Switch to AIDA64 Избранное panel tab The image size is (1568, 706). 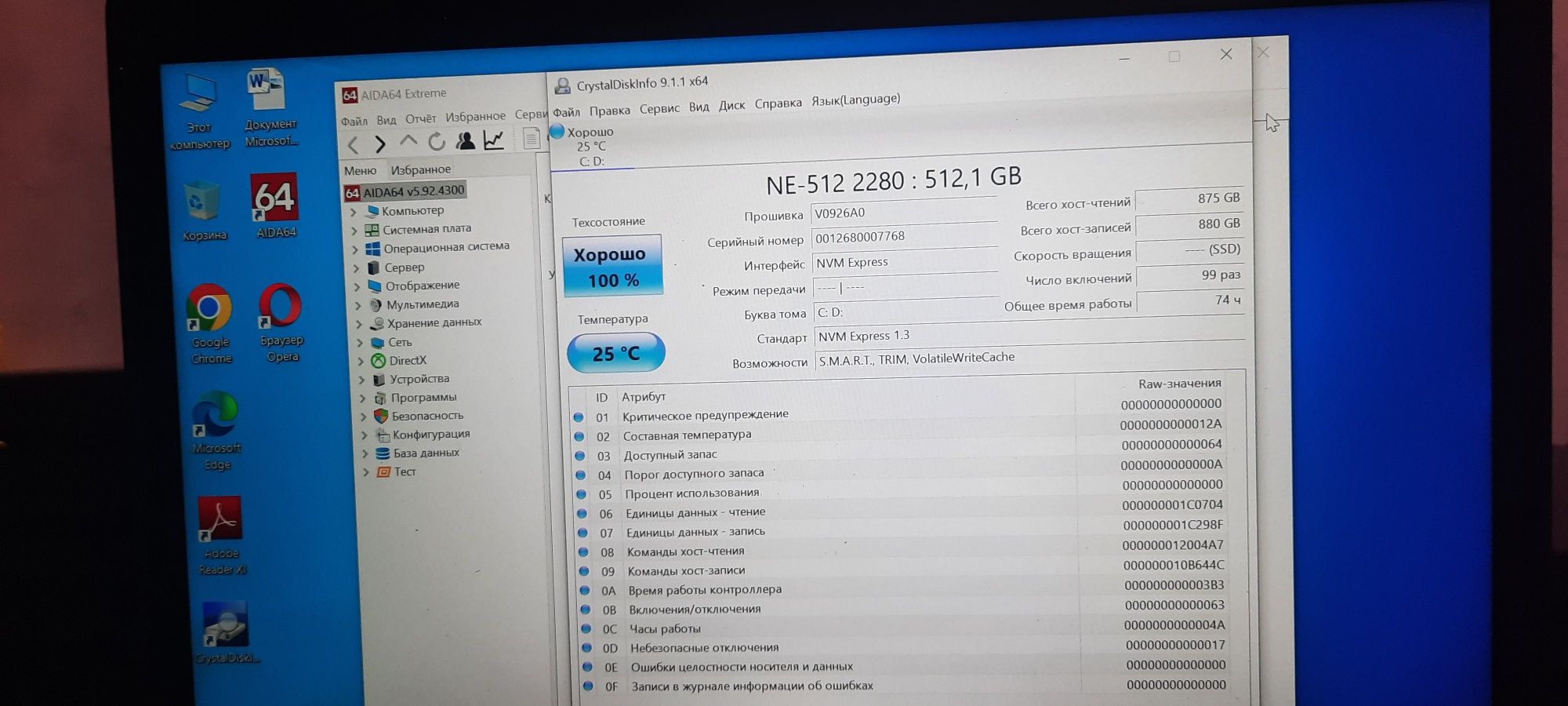point(421,169)
